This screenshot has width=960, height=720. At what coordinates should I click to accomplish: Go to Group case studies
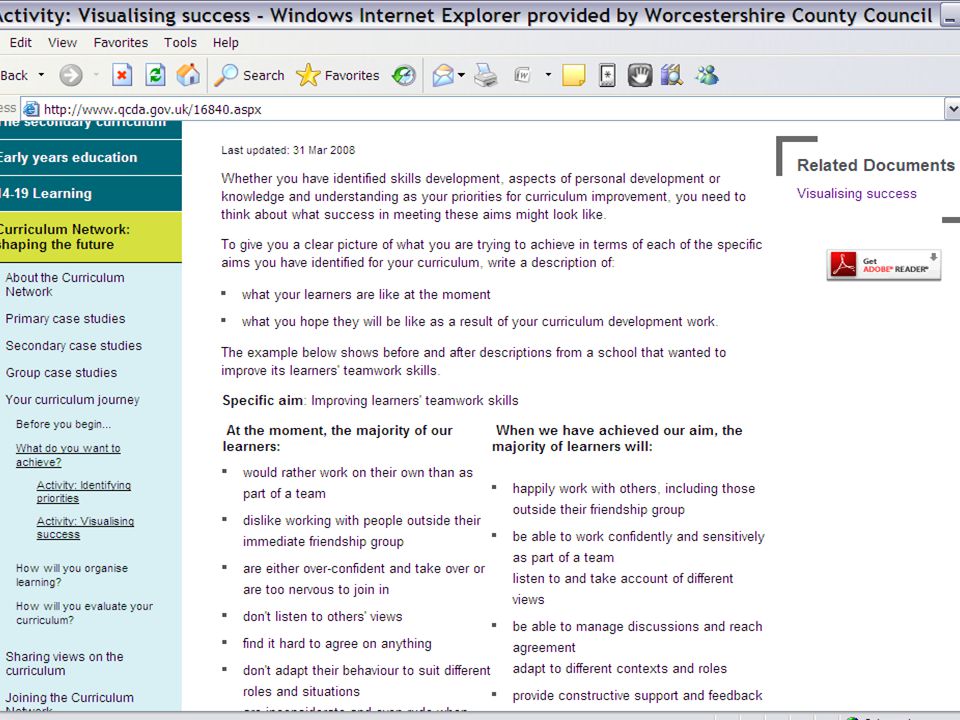point(61,372)
